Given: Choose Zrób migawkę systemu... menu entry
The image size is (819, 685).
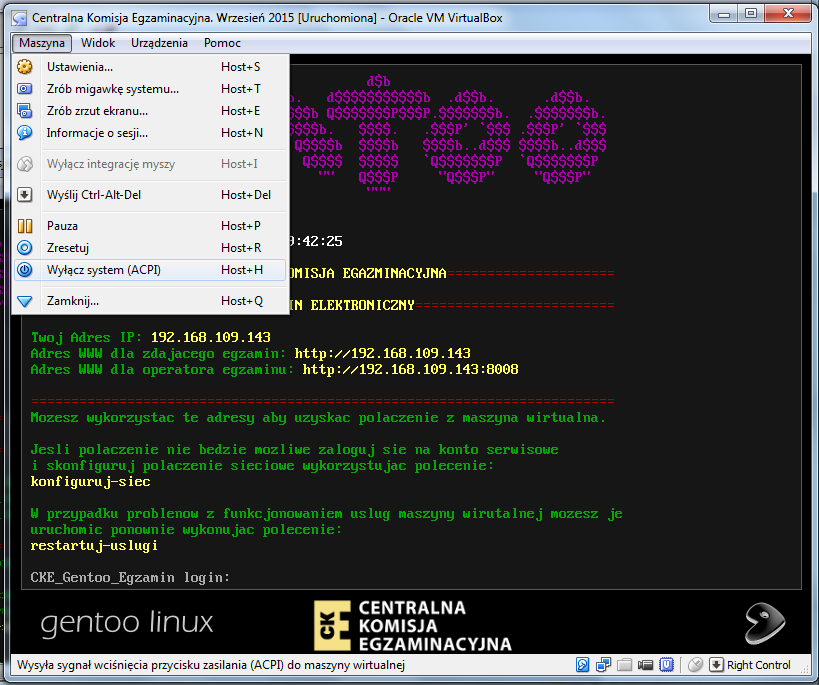Looking at the screenshot, I should [x=150, y=89].
